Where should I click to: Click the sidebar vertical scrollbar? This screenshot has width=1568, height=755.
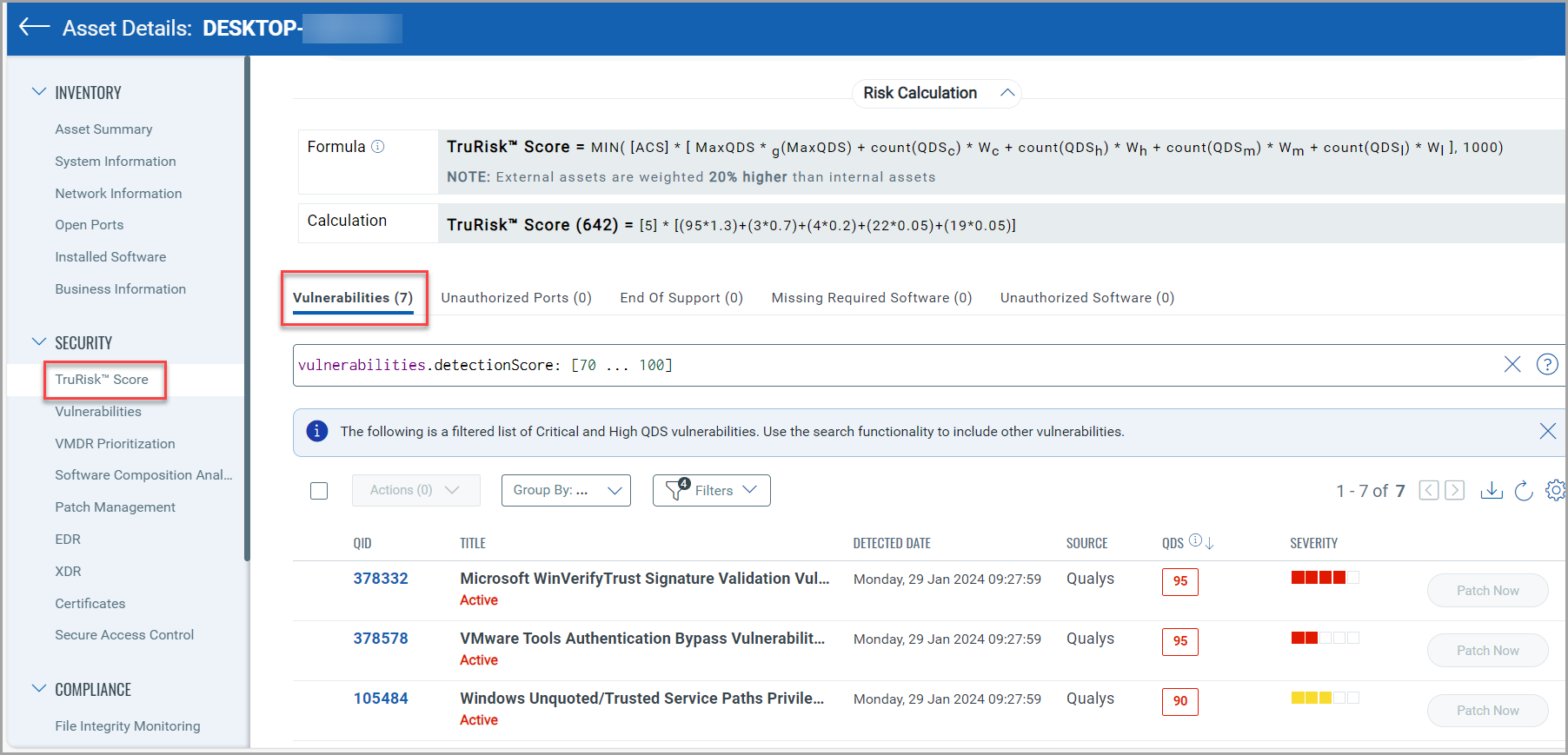click(x=247, y=308)
